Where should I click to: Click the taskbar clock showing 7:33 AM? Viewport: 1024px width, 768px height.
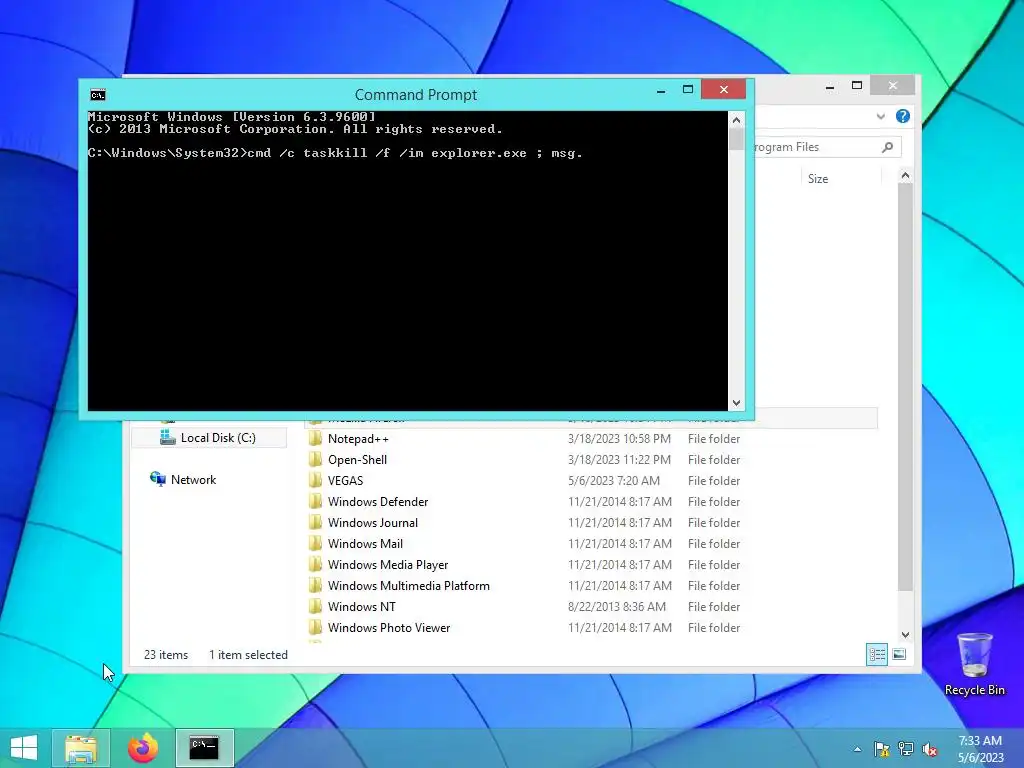(x=980, y=741)
